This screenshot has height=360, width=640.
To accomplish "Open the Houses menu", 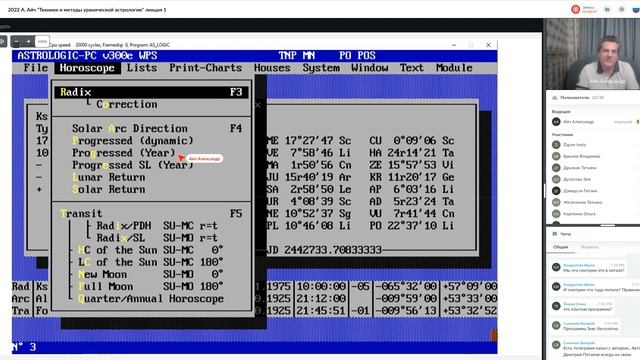I will (272, 68).
